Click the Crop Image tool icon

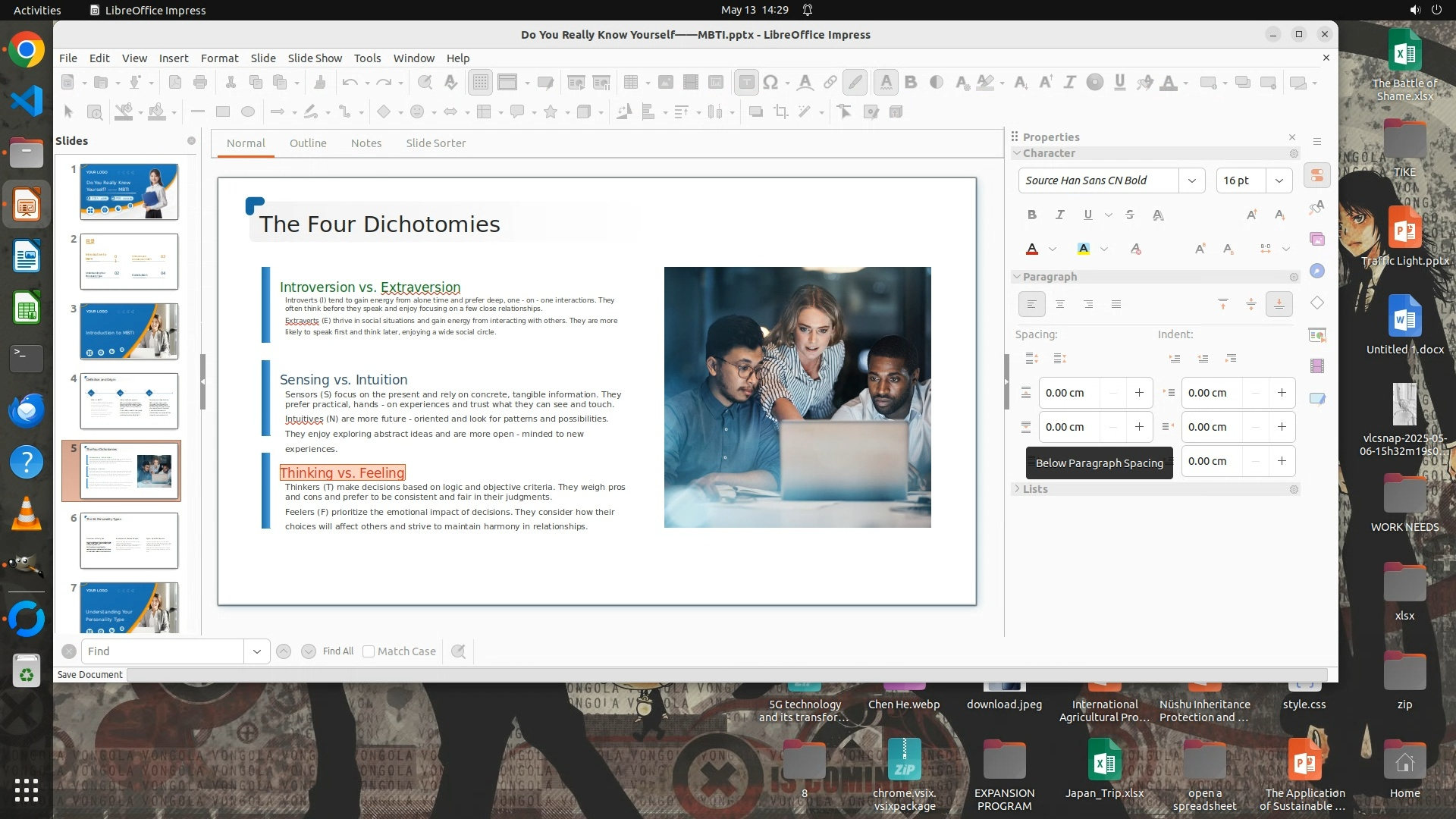[780, 112]
